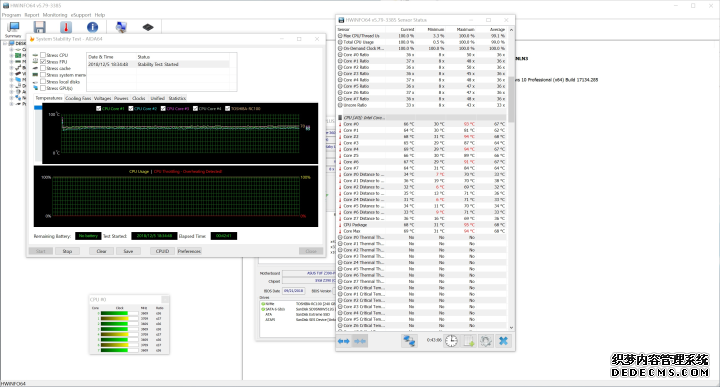Image resolution: width=720 pixels, height=387 pixels.
Task: Click icon beside Total CPU Usage row
Action: pos(340,42)
